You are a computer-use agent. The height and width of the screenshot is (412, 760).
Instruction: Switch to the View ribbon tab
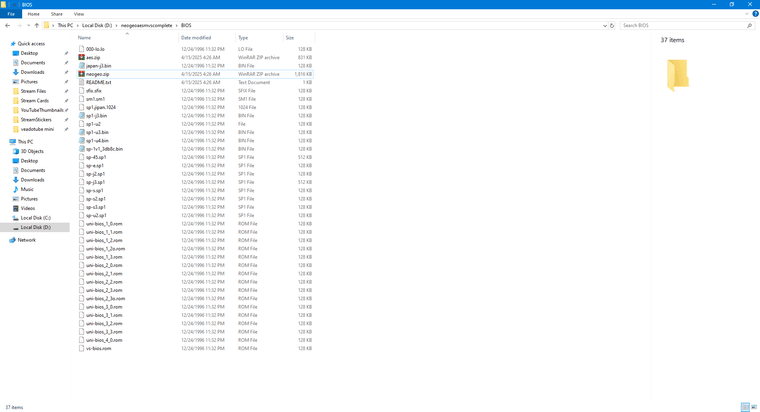coord(78,14)
